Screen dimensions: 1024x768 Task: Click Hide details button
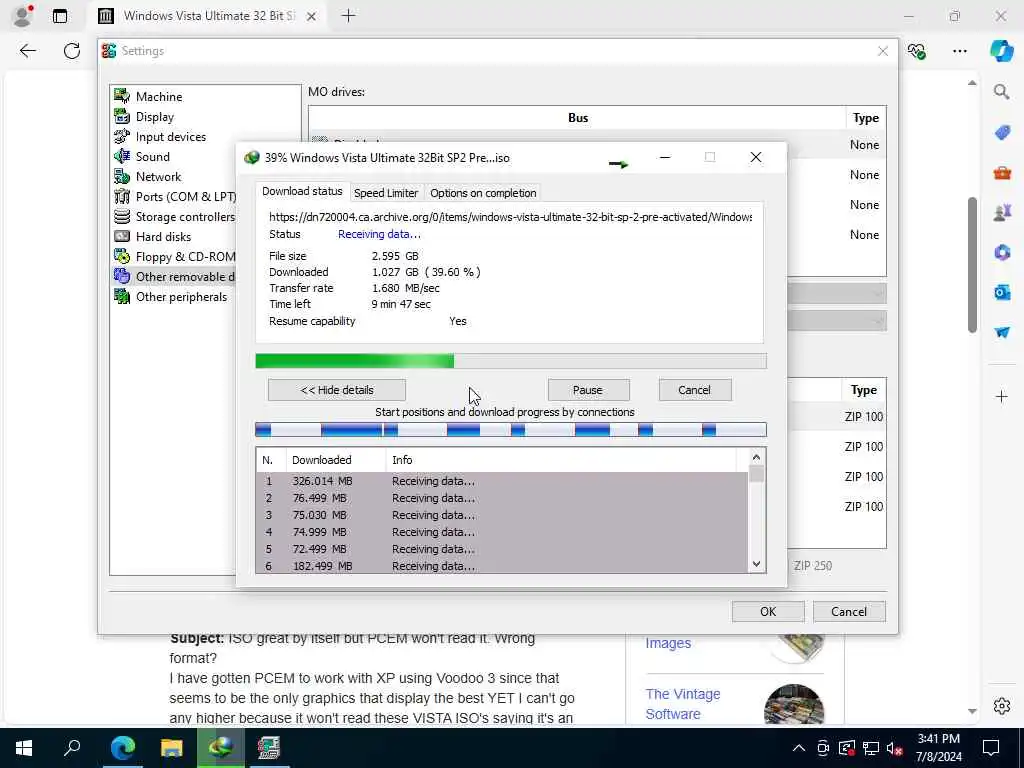tap(337, 390)
